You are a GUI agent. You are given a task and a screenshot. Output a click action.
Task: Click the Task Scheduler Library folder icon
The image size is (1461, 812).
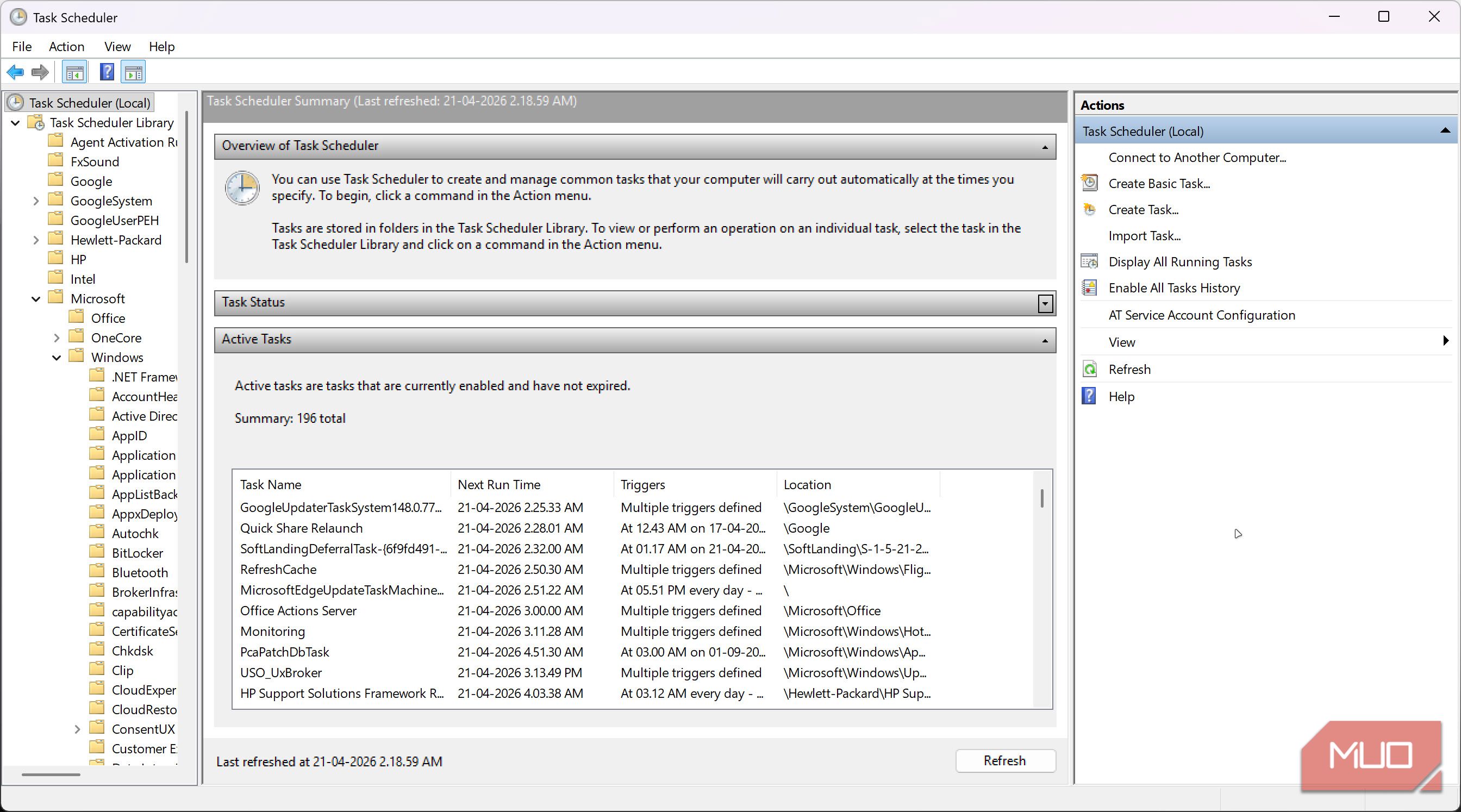pos(37,122)
